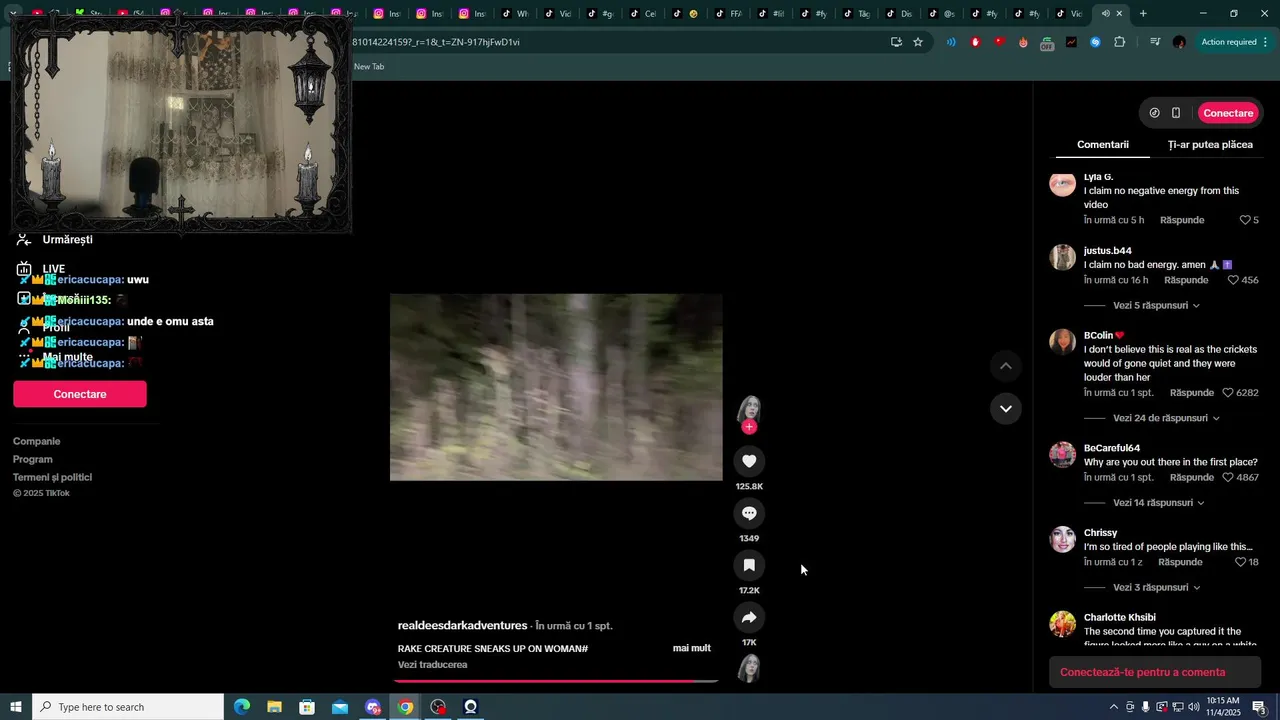Screen dimensions: 1280x720
Task: Reply to BColin's comment
Action: (1192, 393)
